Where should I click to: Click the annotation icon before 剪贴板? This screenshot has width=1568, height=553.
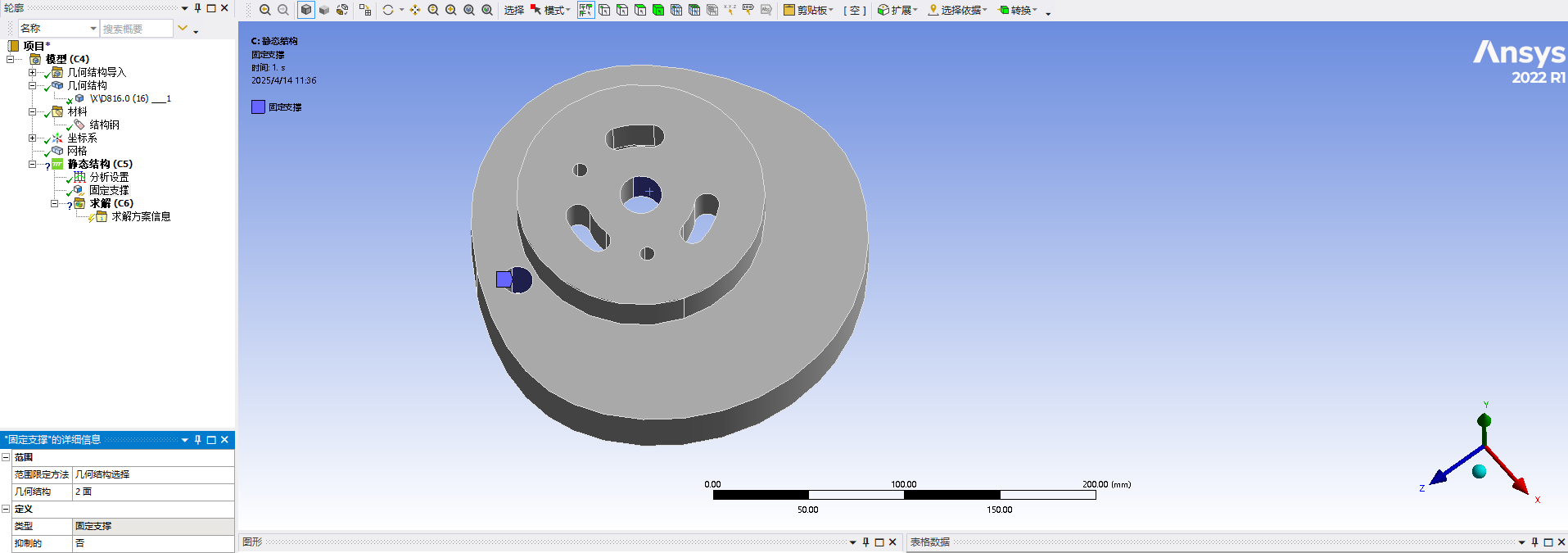[x=766, y=10]
